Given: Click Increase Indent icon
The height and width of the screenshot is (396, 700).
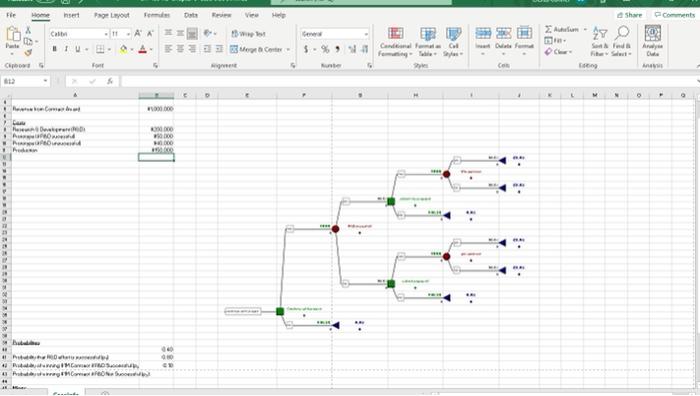Looking at the screenshot, I should pyautogui.click(x=219, y=49).
